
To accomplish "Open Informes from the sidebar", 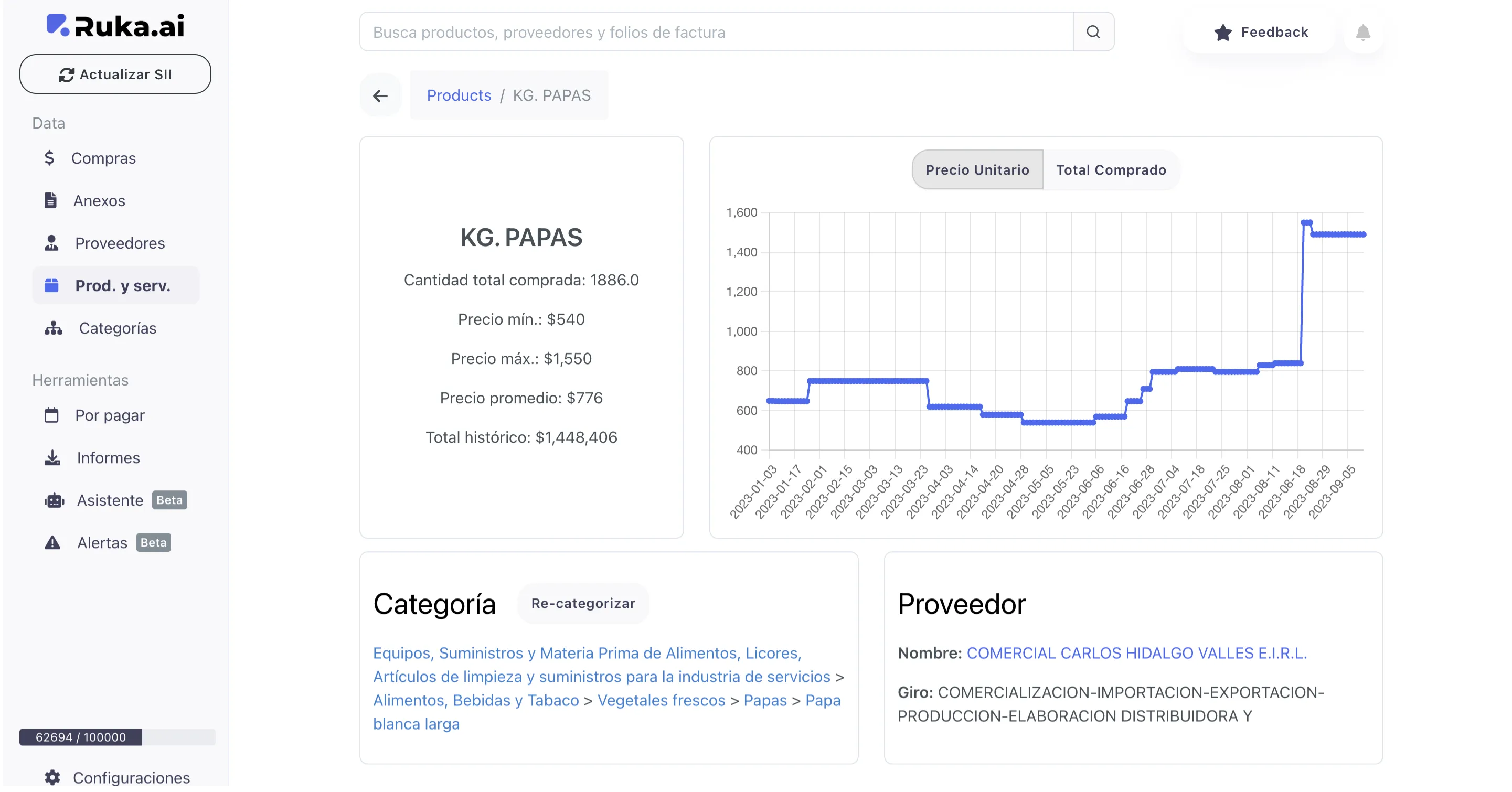I will pyautogui.click(x=108, y=457).
